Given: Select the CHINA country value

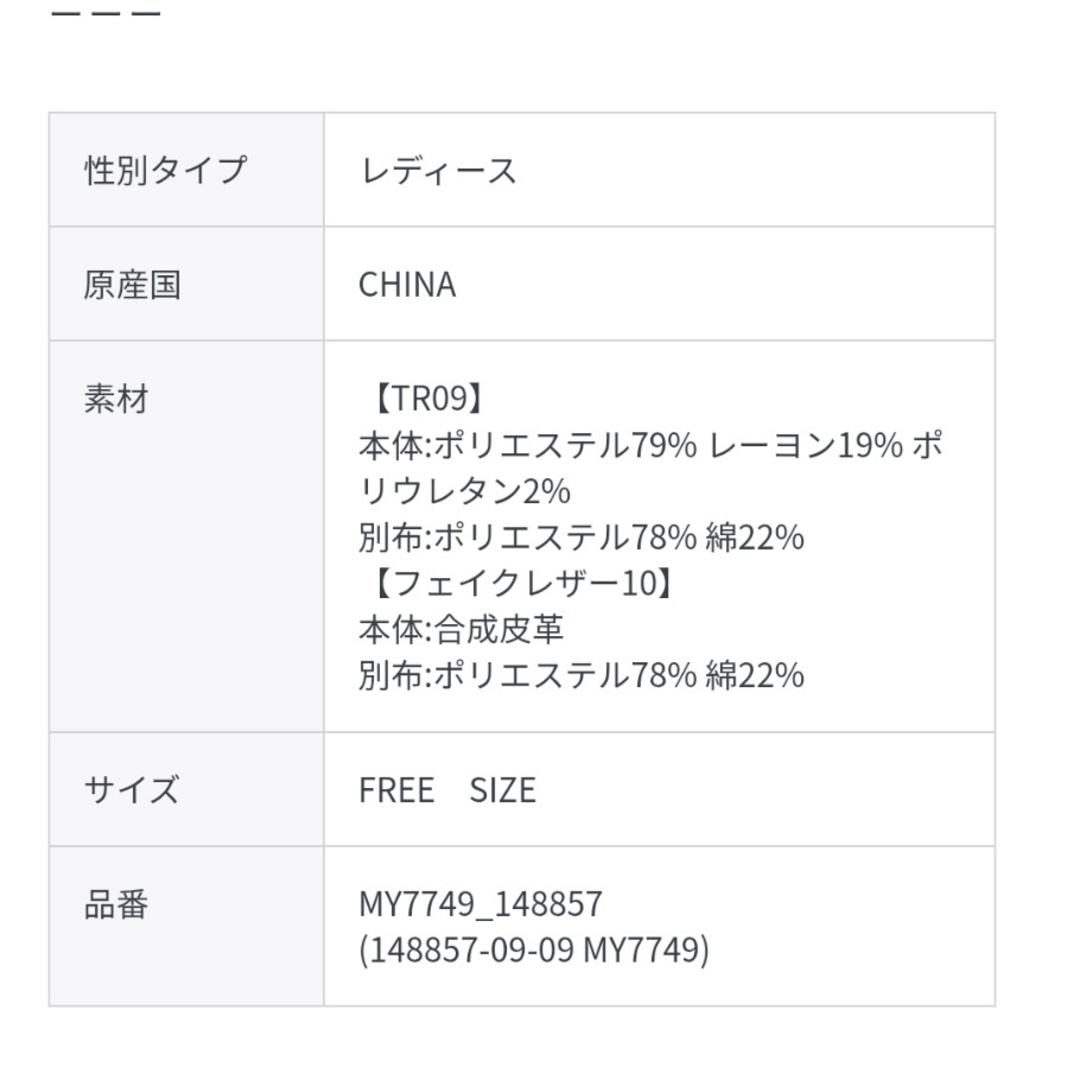Looking at the screenshot, I should pos(407,284).
